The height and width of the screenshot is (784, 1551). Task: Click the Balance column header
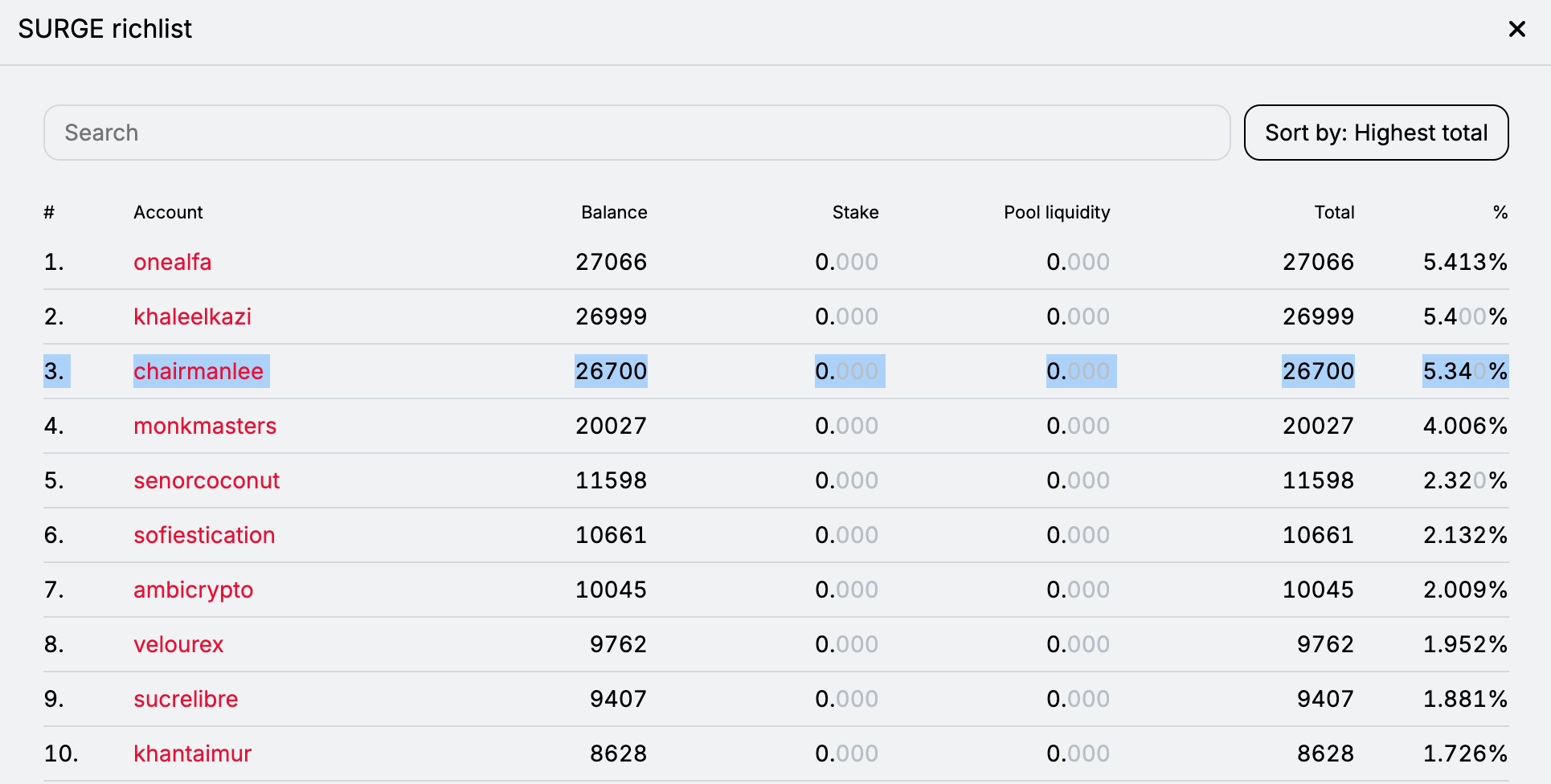click(614, 212)
